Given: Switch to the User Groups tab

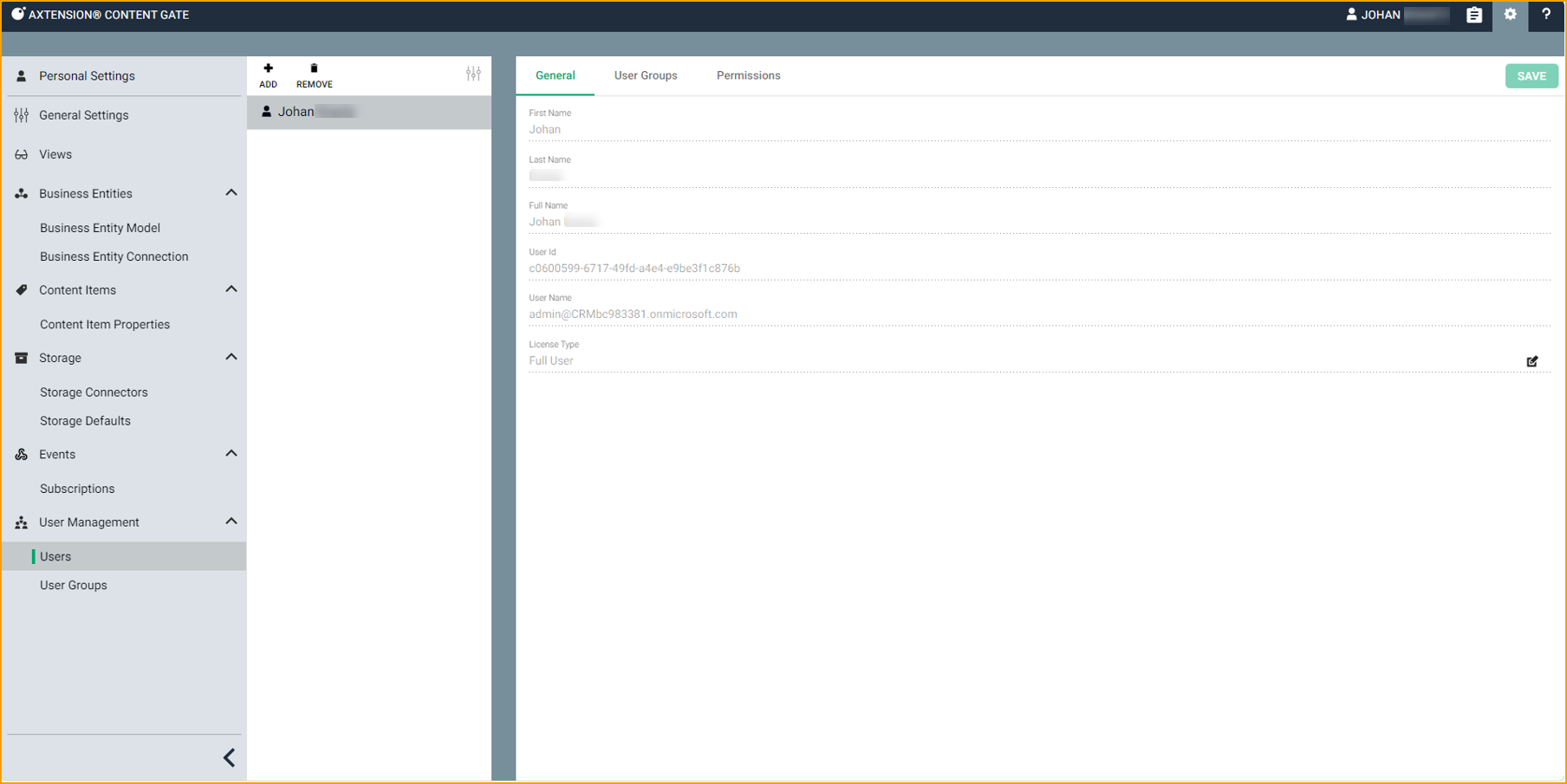Looking at the screenshot, I should [x=646, y=75].
